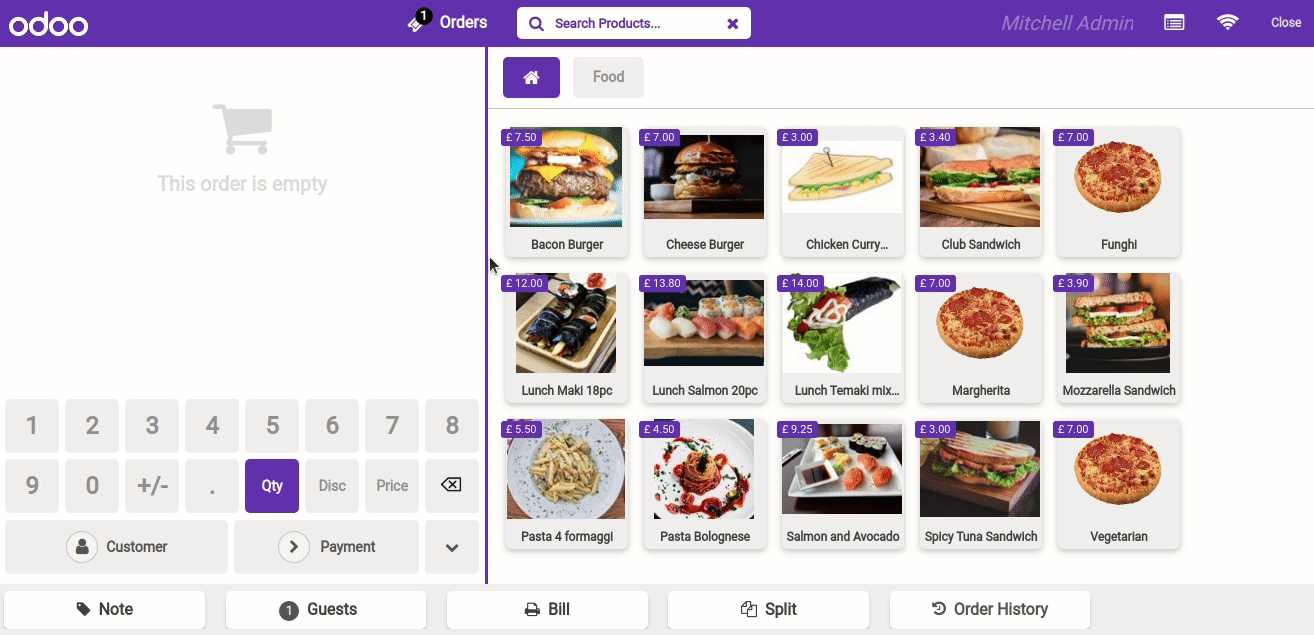Open the odoo logo
The width and height of the screenshot is (1314, 635).
coord(49,23)
